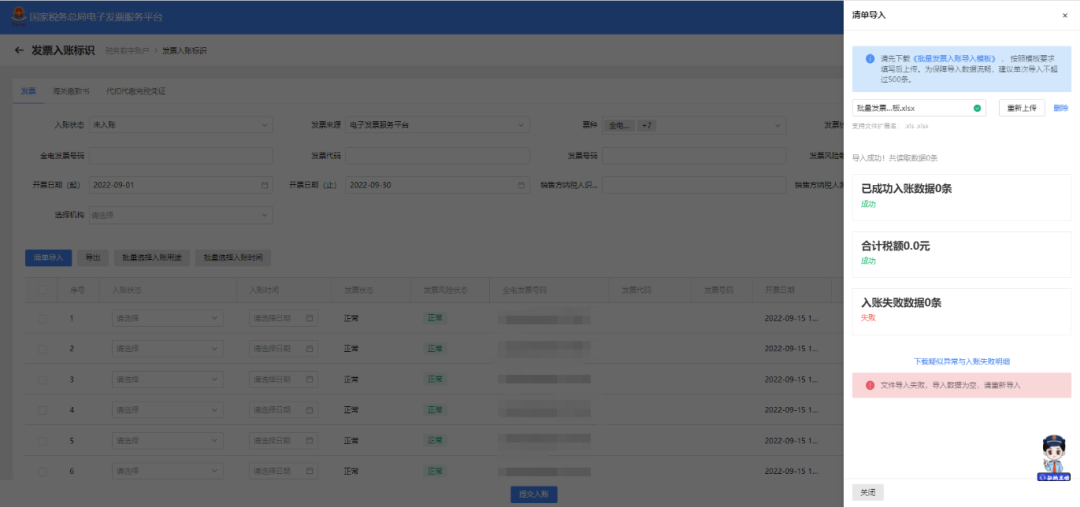The height and width of the screenshot is (507, 1080).
Task: Click the back arrow beside 发票入账标识
Action: (19, 50)
